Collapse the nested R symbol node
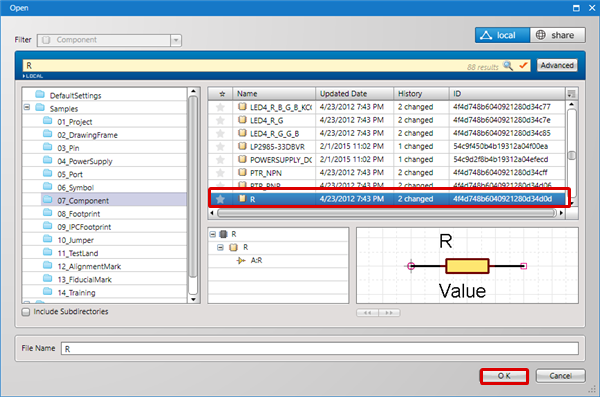Viewport: 600px width, 397px height. pyautogui.click(x=220, y=247)
